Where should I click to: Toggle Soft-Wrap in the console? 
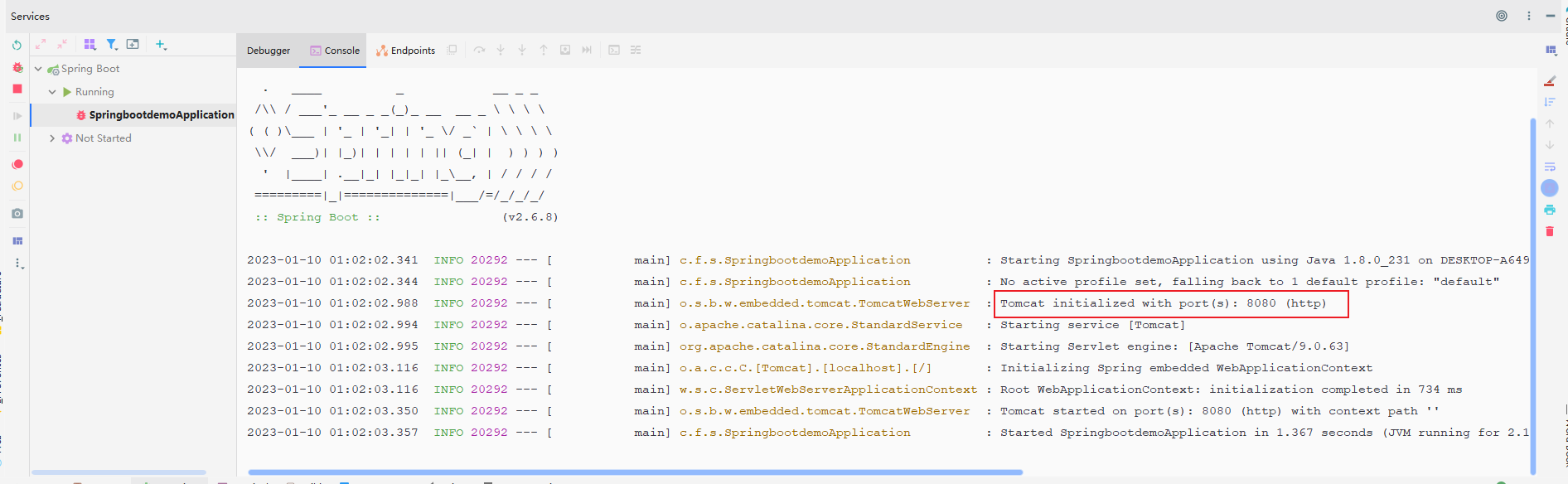coord(1550,167)
